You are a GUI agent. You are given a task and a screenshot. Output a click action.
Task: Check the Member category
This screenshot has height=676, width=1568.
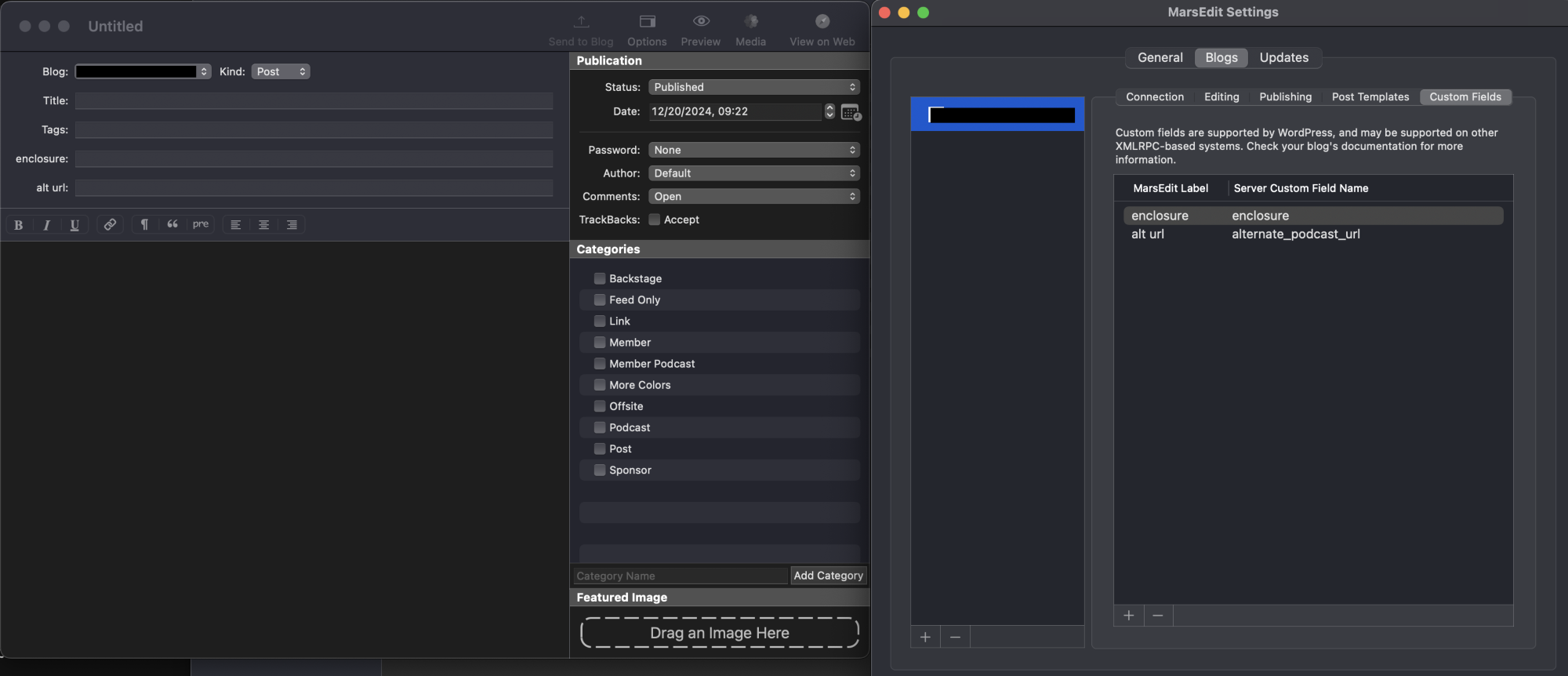[x=600, y=342]
